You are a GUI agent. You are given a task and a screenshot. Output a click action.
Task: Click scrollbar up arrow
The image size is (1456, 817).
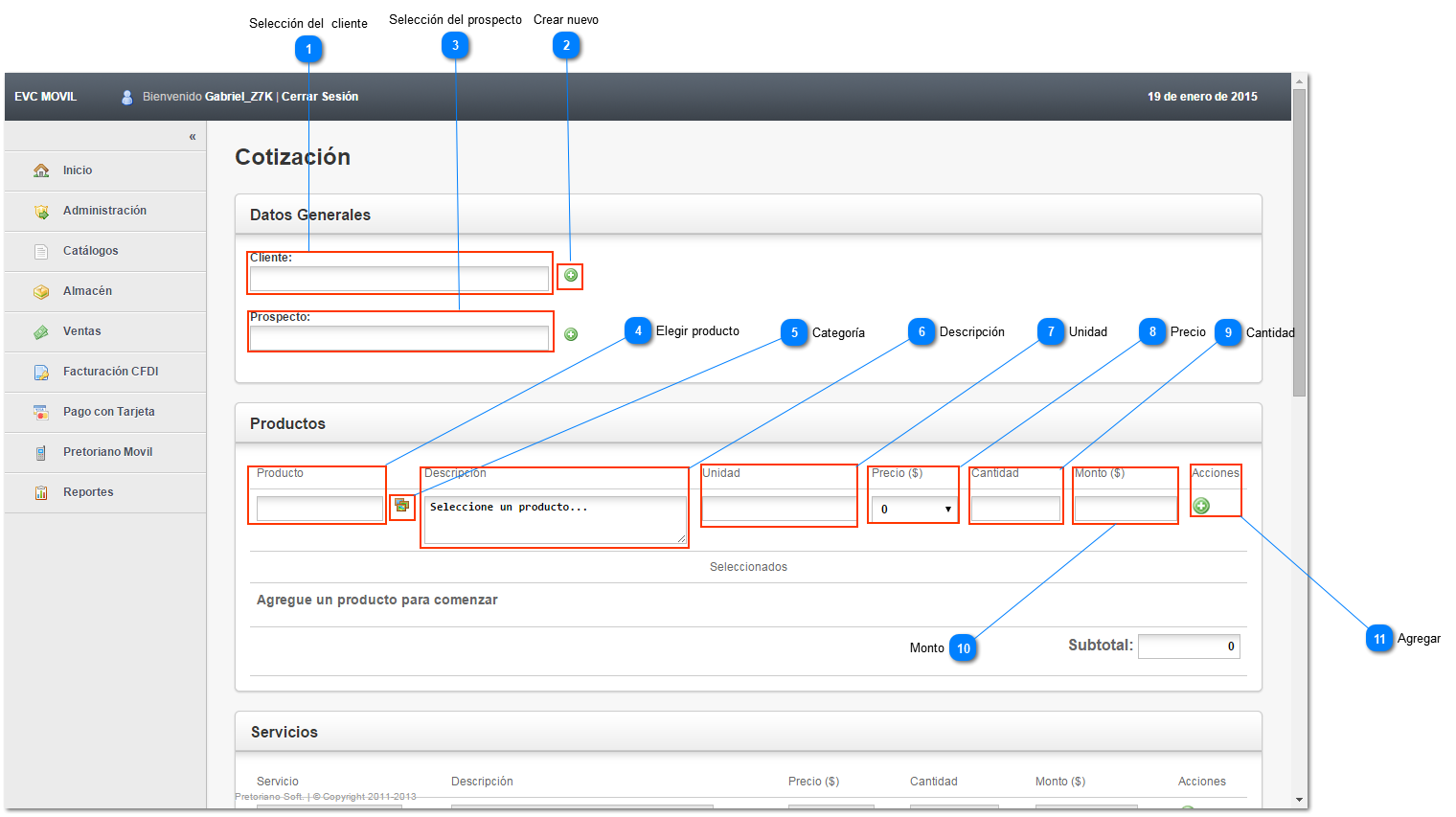1299,80
